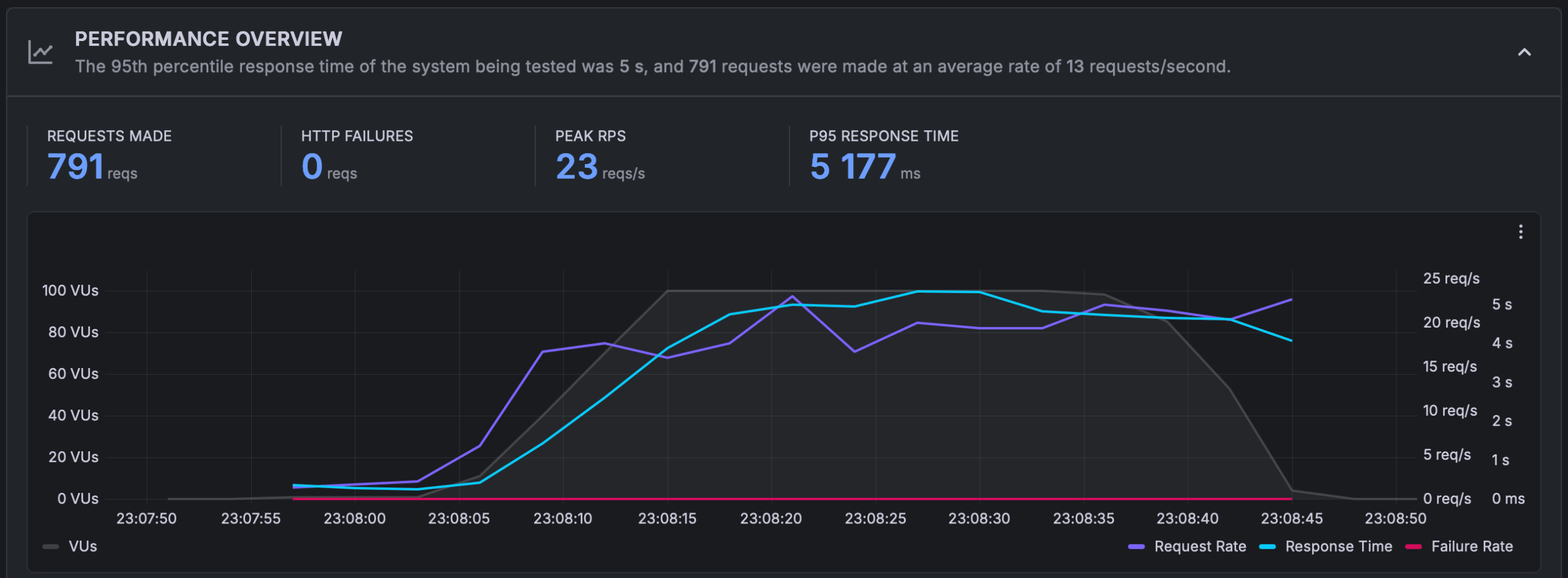The width and height of the screenshot is (1568, 578).
Task: Click the Performance Overview heading text
Action: pos(209,38)
